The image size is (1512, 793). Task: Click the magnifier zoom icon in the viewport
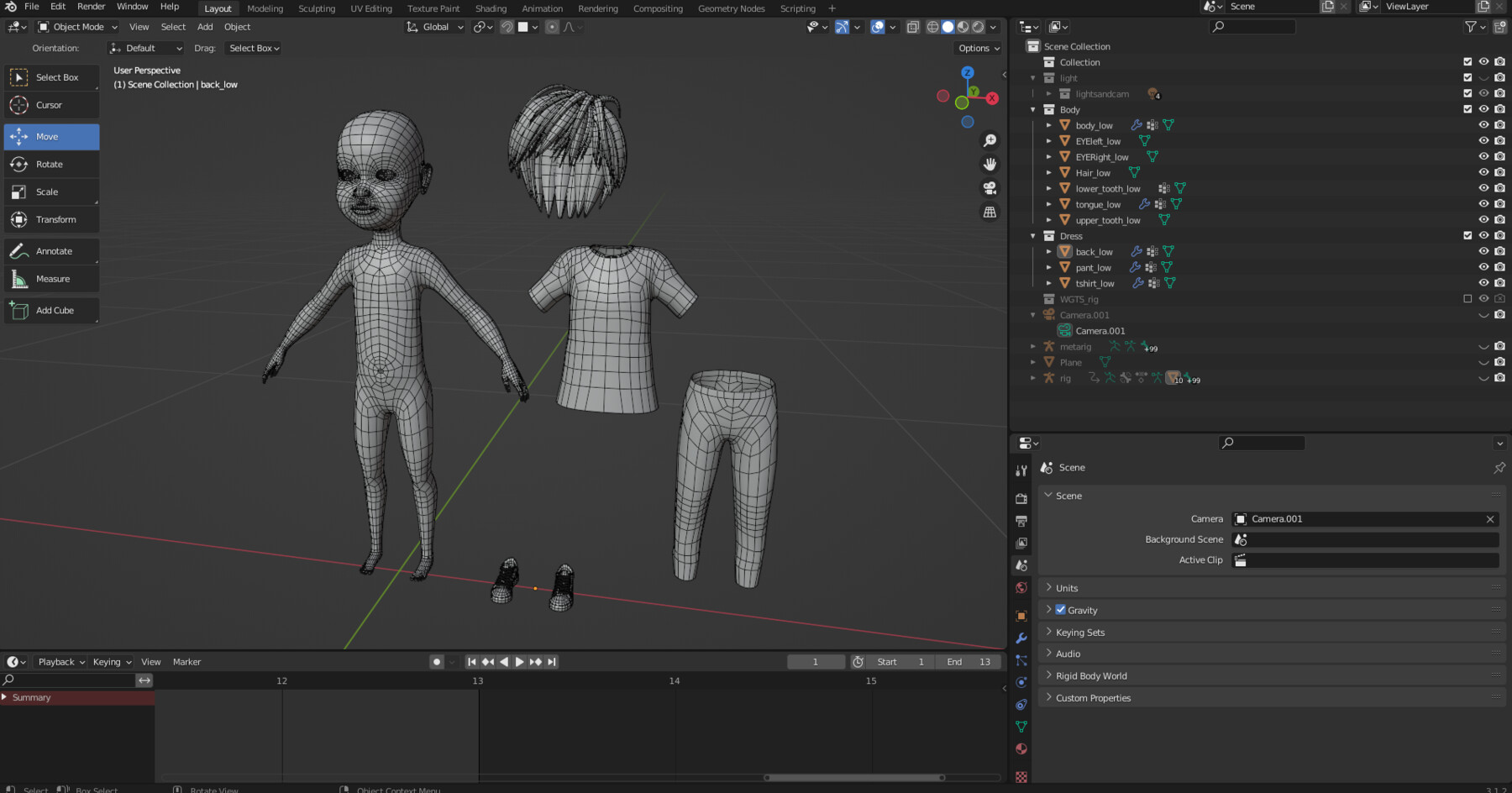990,140
